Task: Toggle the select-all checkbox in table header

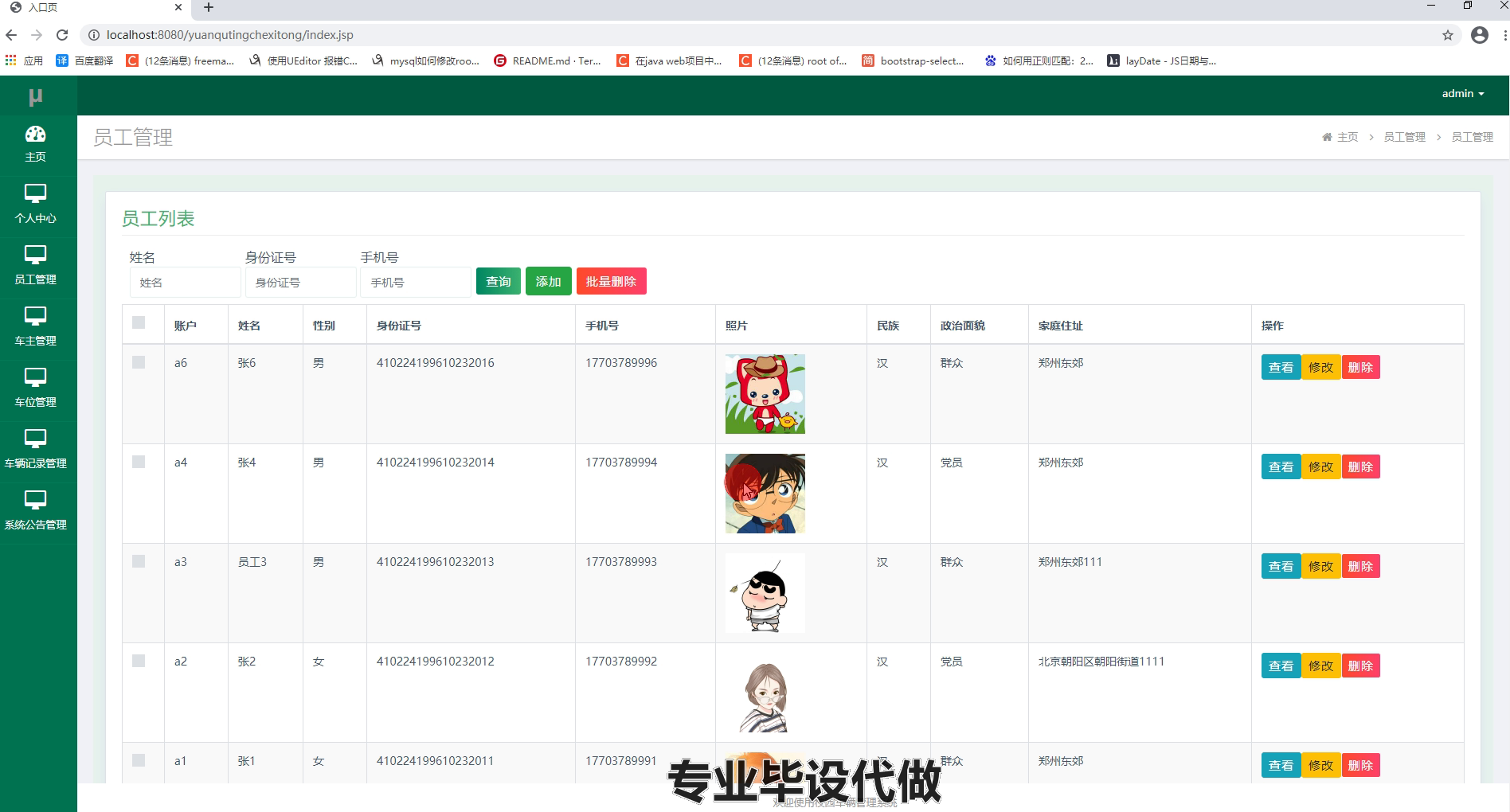Action: pyautogui.click(x=139, y=322)
